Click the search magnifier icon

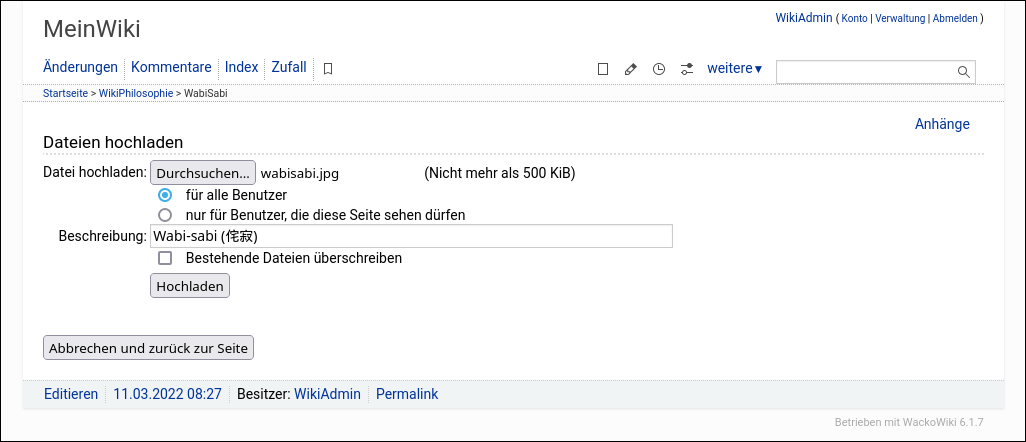click(x=963, y=72)
